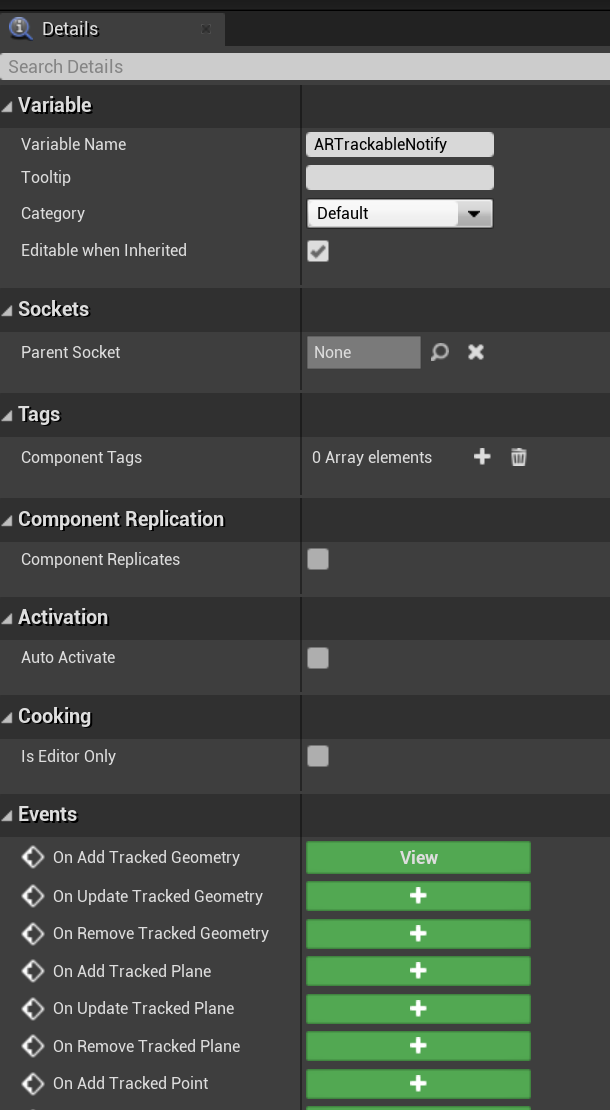Toggle the Editable when Inherited checkbox
This screenshot has height=1110, width=610.
318,251
